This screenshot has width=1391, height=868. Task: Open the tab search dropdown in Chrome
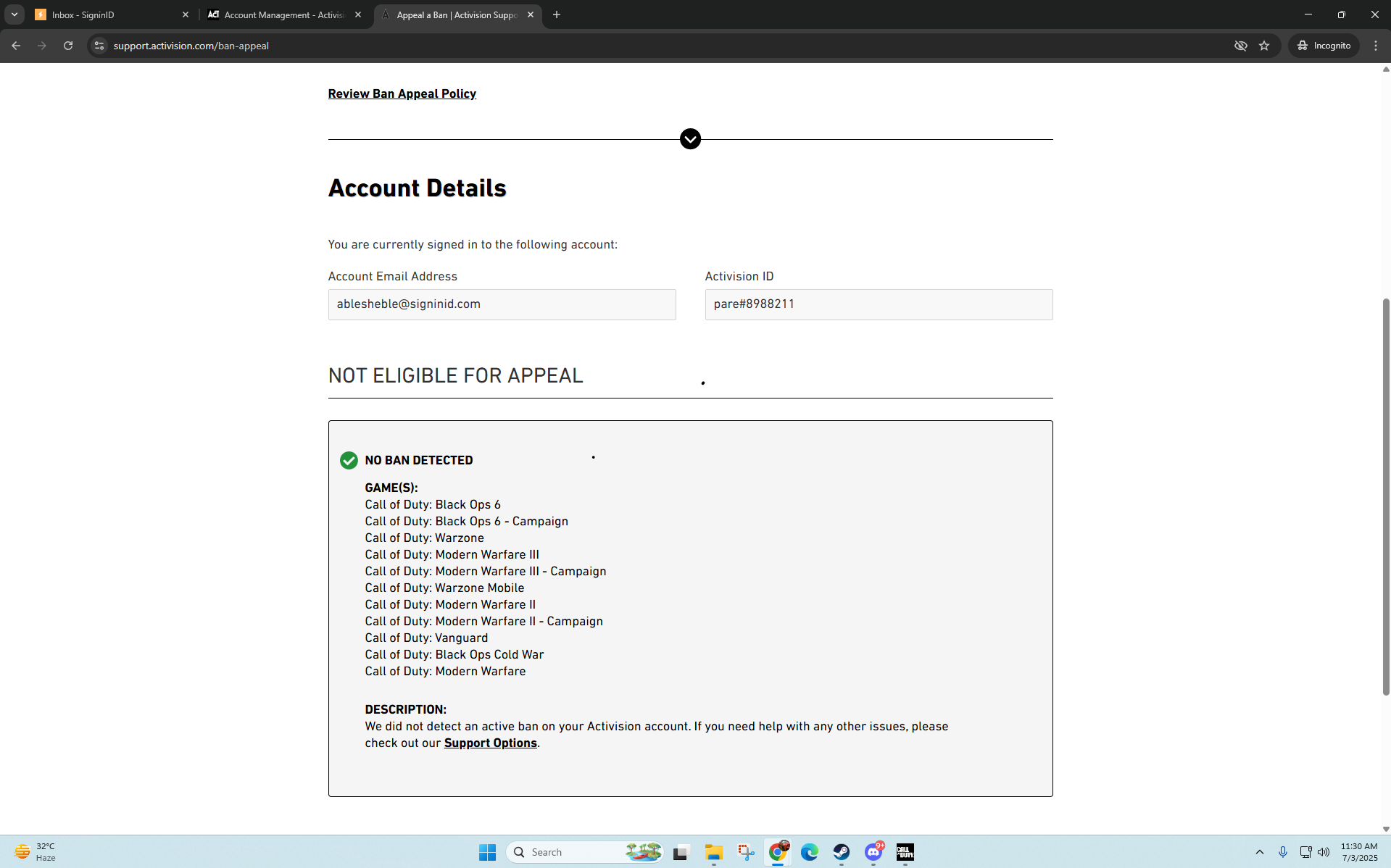(14, 14)
